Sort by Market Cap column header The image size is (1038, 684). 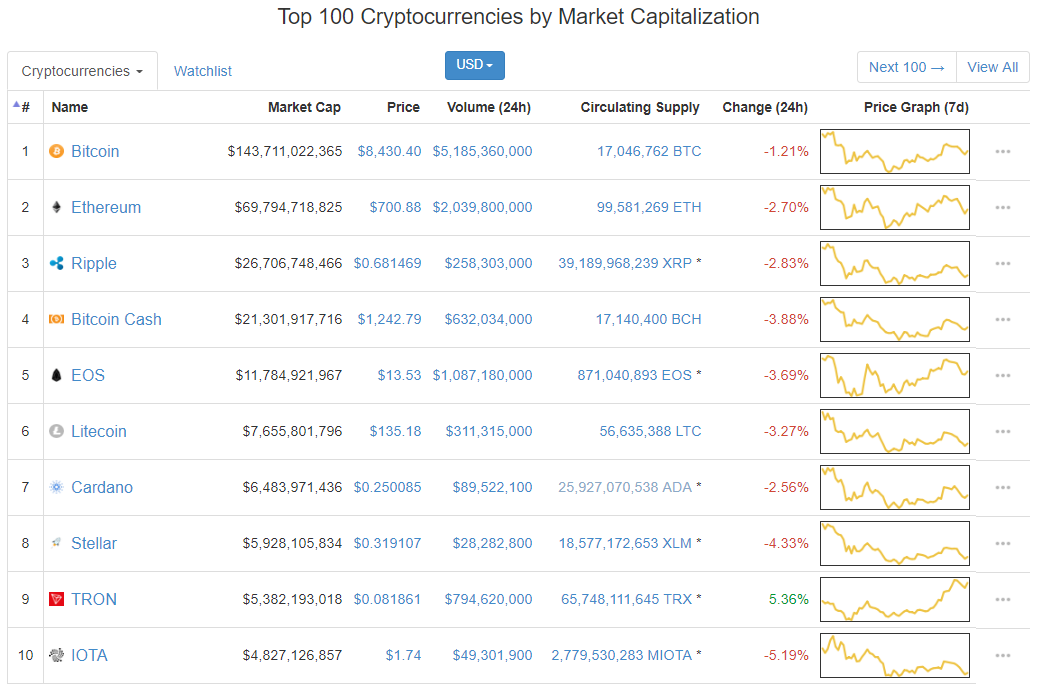coord(304,107)
